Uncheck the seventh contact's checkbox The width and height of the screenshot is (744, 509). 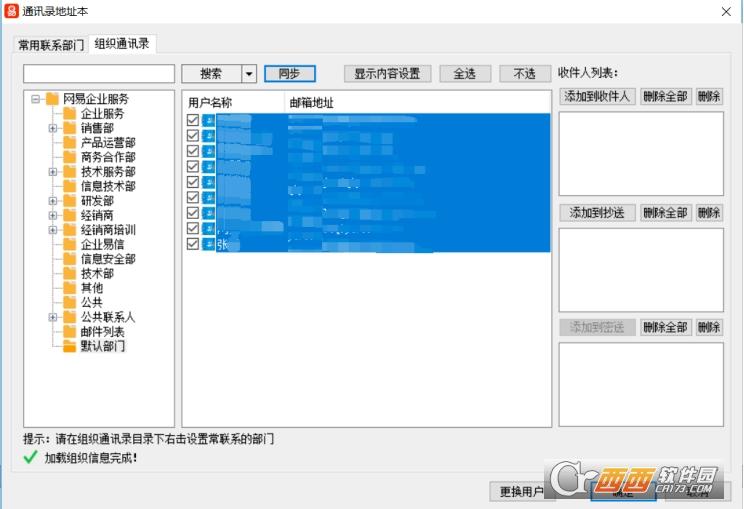coord(193,213)
